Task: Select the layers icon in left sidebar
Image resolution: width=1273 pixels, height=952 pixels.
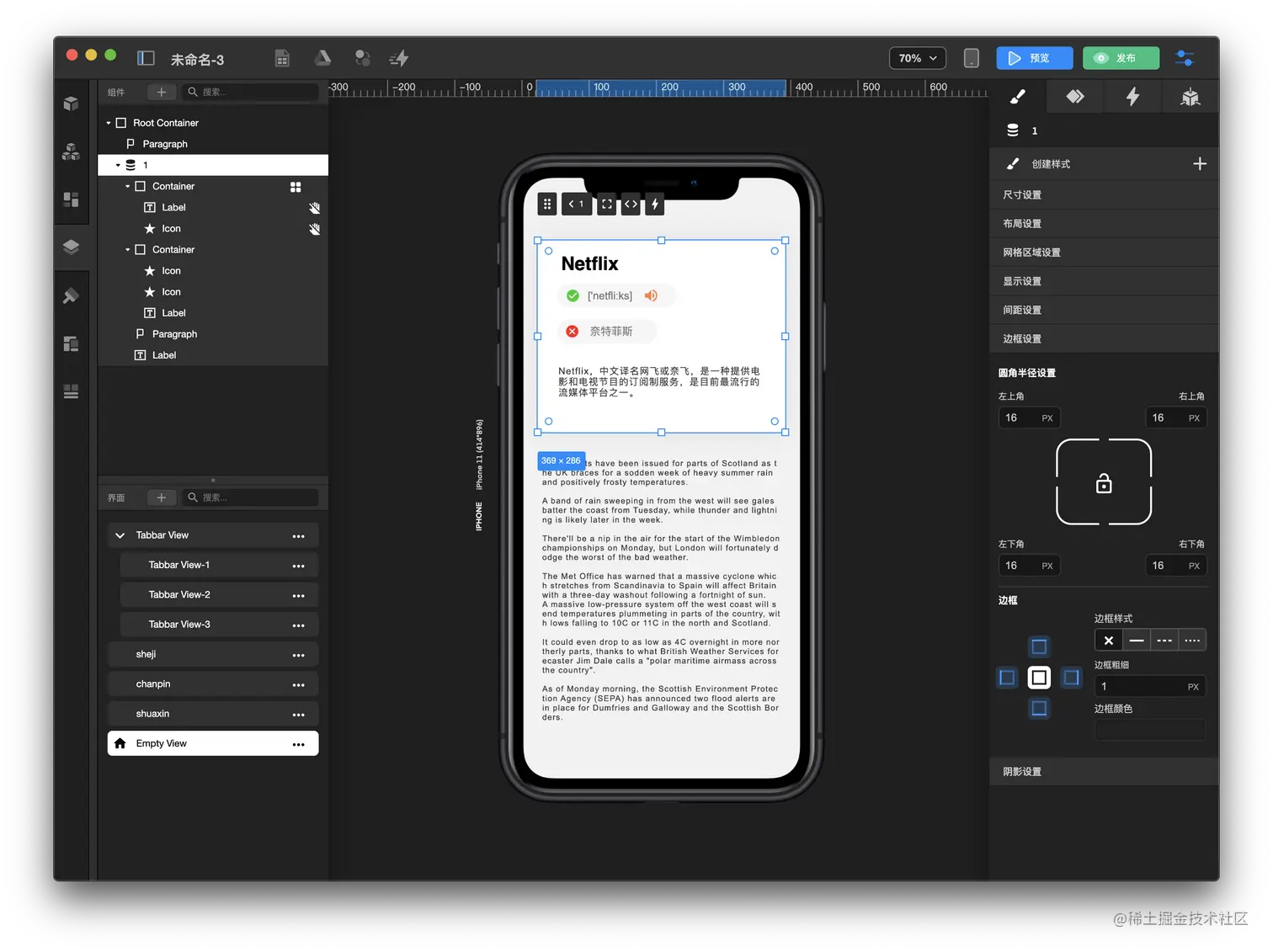Action: coord(72,247)
